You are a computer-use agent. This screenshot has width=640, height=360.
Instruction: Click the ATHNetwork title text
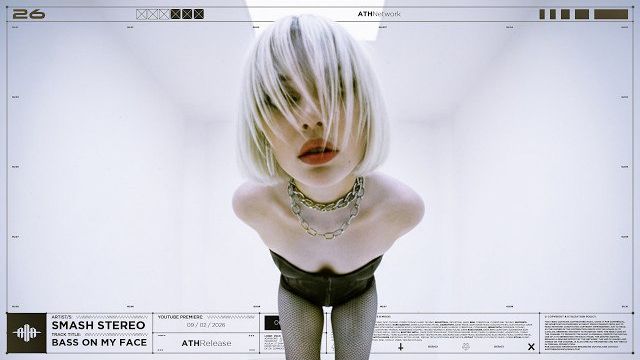pyautogui.click(x=379, y=14)
